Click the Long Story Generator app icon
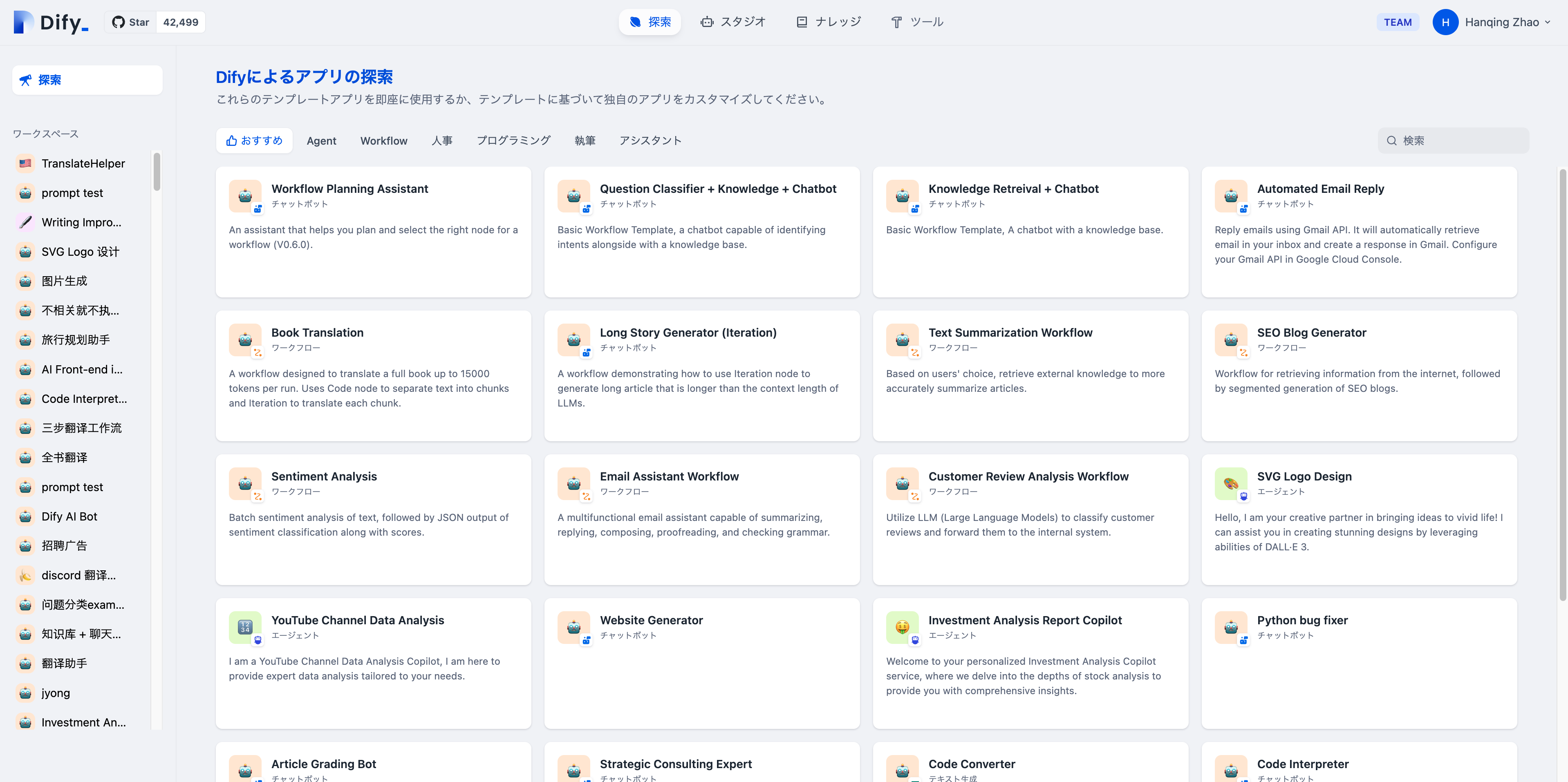The height and width of the screenshot is (782, 1568). (573, 340)
